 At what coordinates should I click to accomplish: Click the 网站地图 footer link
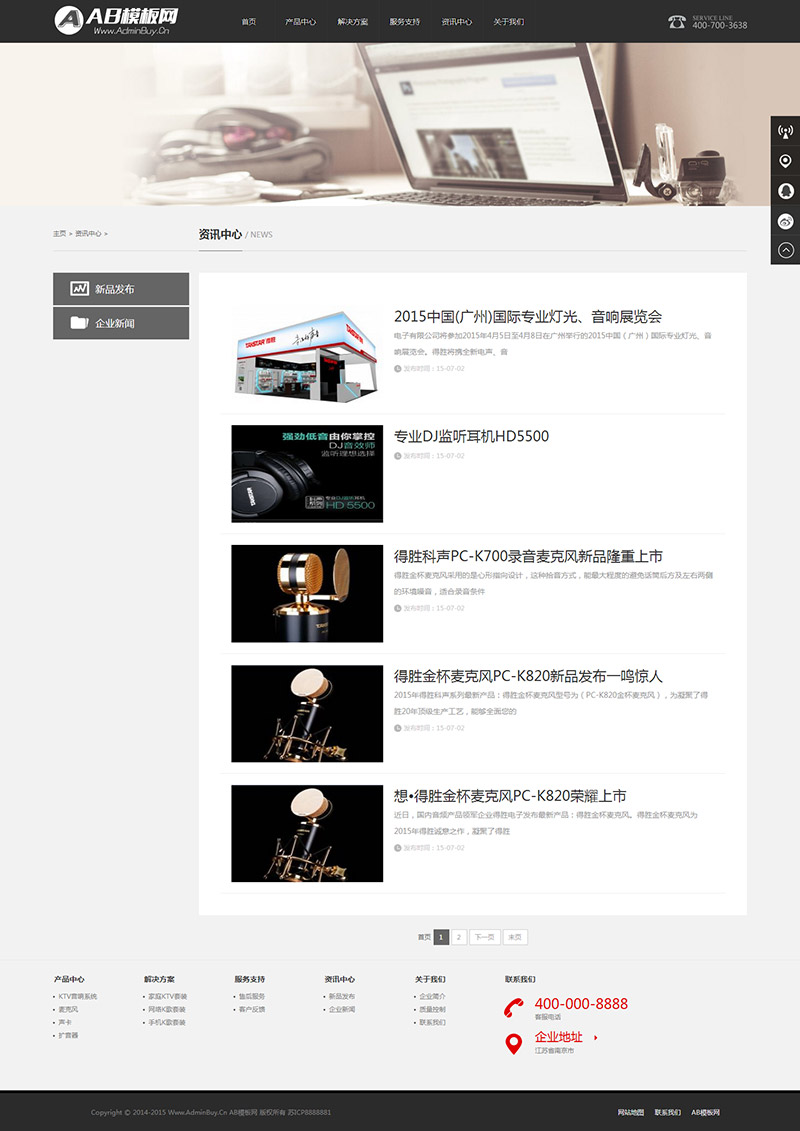tap(631, 1112)
